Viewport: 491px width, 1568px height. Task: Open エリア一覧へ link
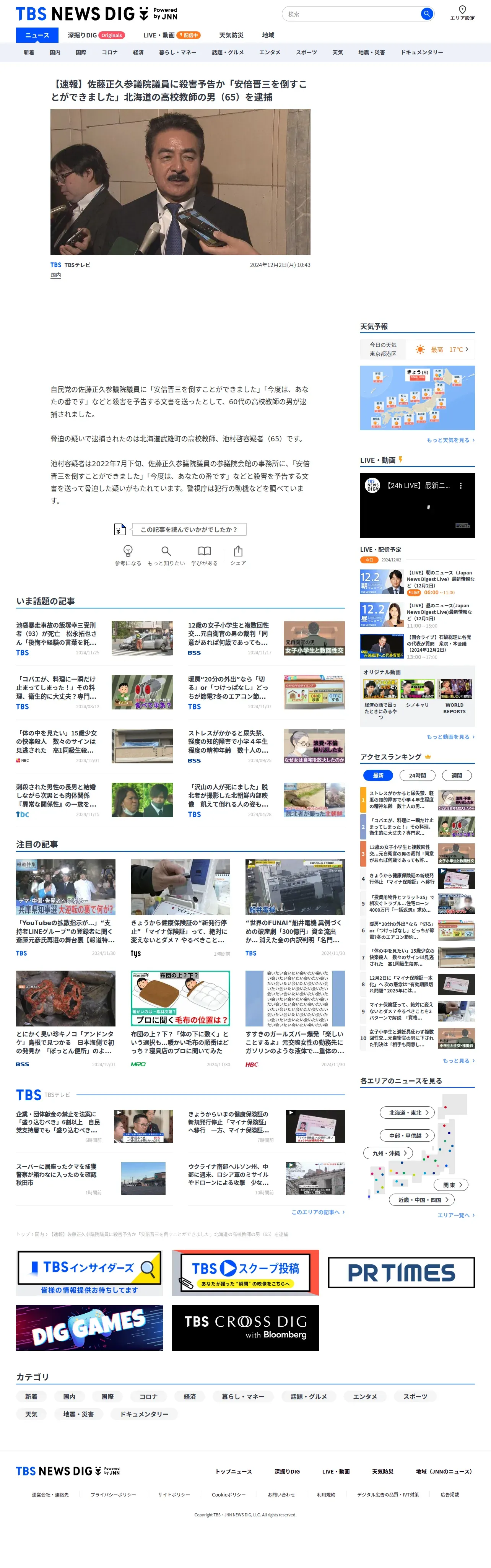456,1215
